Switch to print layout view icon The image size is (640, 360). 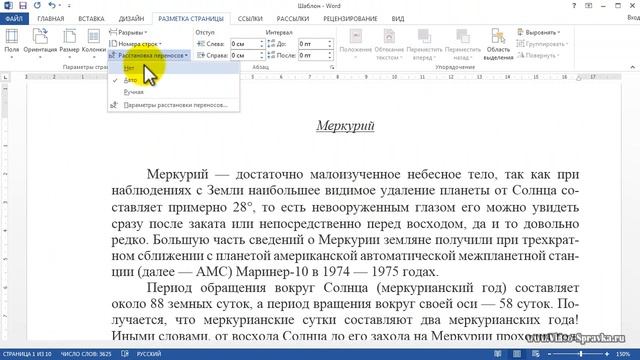(517, 354)
